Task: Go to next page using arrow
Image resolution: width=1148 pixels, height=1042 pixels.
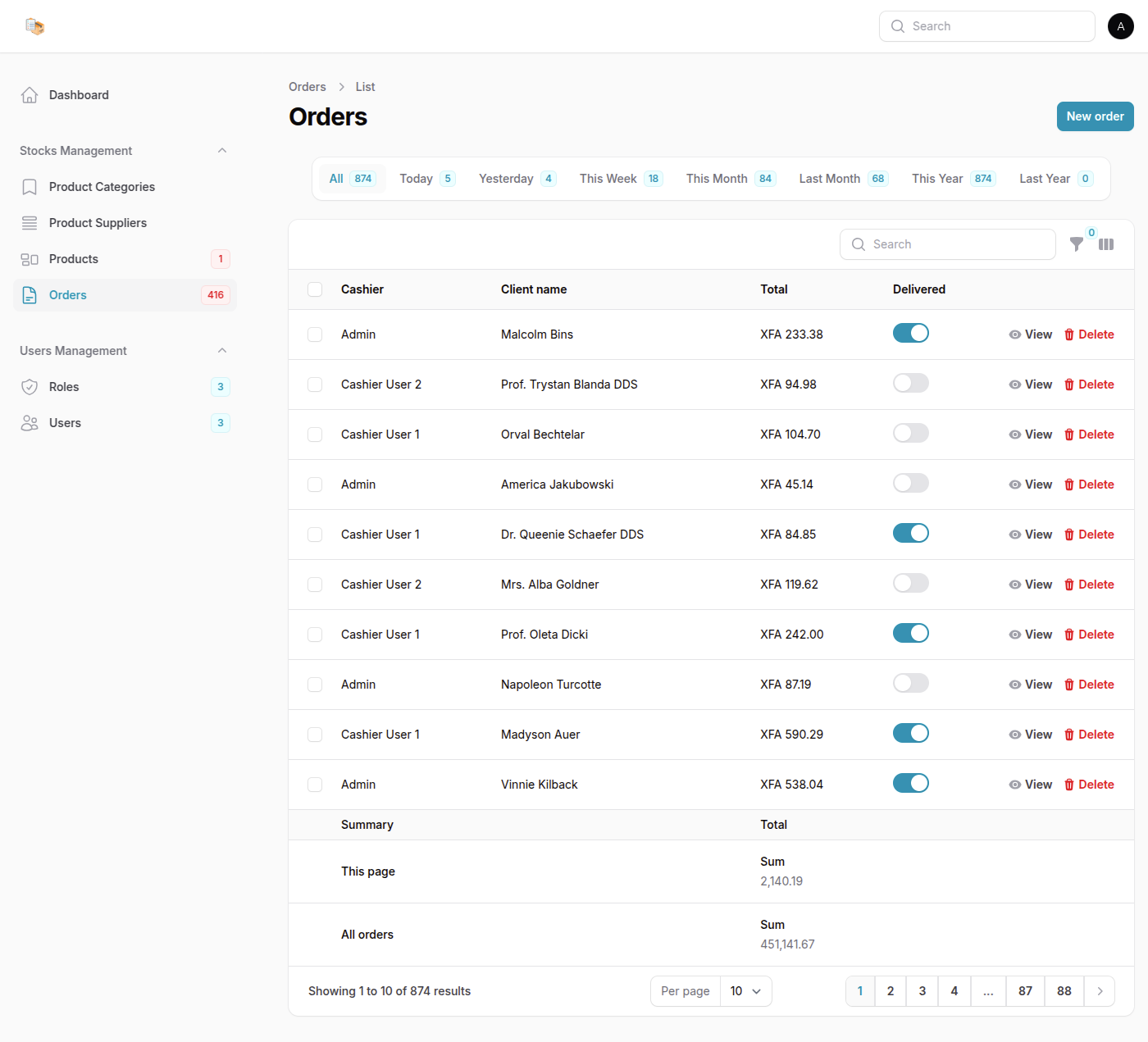Action: tap(1100, 991)
